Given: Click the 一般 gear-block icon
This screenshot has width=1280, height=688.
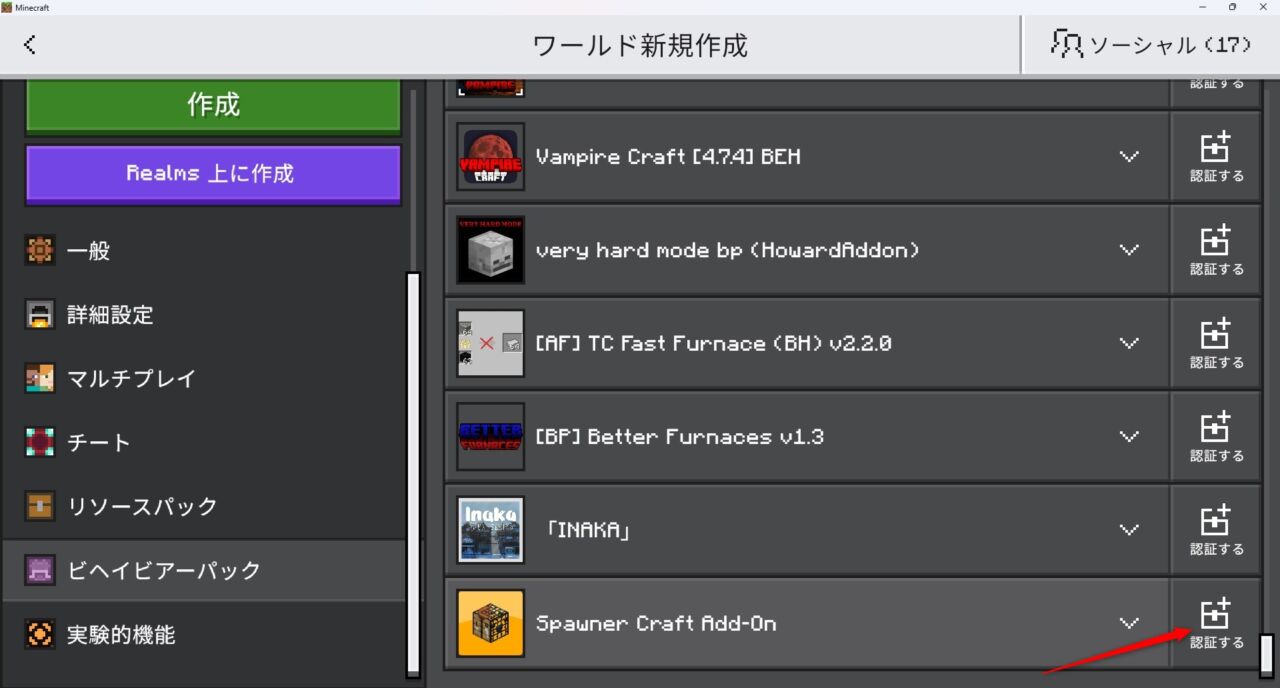Looking at the screenshot, I should [40, 251].
